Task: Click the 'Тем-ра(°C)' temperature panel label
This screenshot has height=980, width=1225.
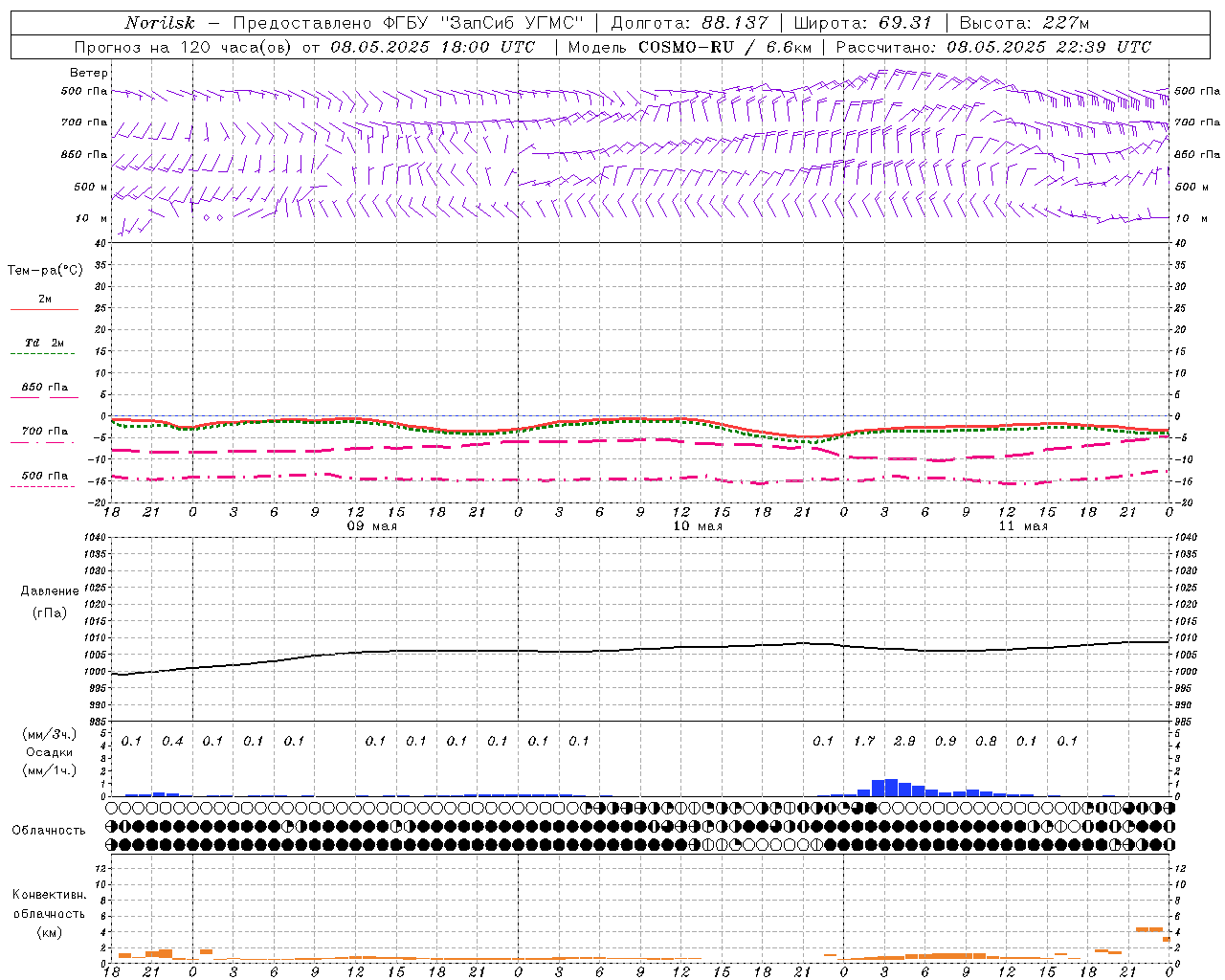Action: point(45,271)
